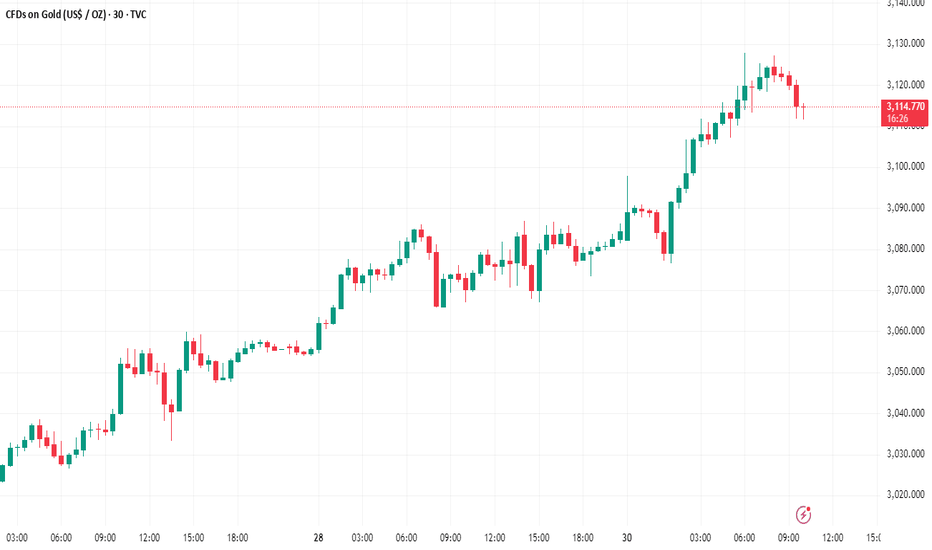Click the 3,090.000 price scale level
The width and height of the screenshot is (932, 550).
[905, 208]
